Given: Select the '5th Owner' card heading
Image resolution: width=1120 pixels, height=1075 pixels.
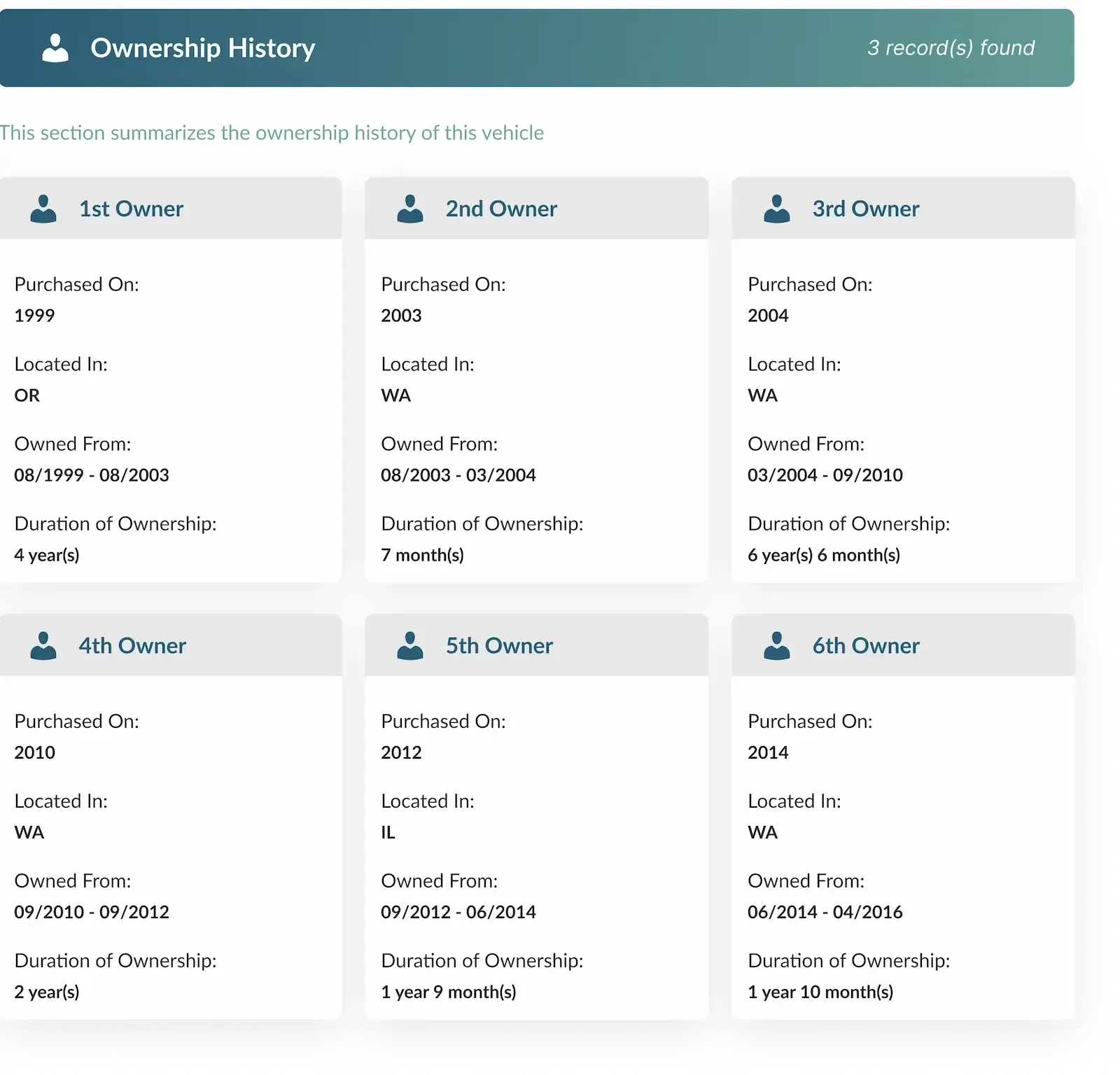Looking at the screenshot, I should (x=500, y=645).
